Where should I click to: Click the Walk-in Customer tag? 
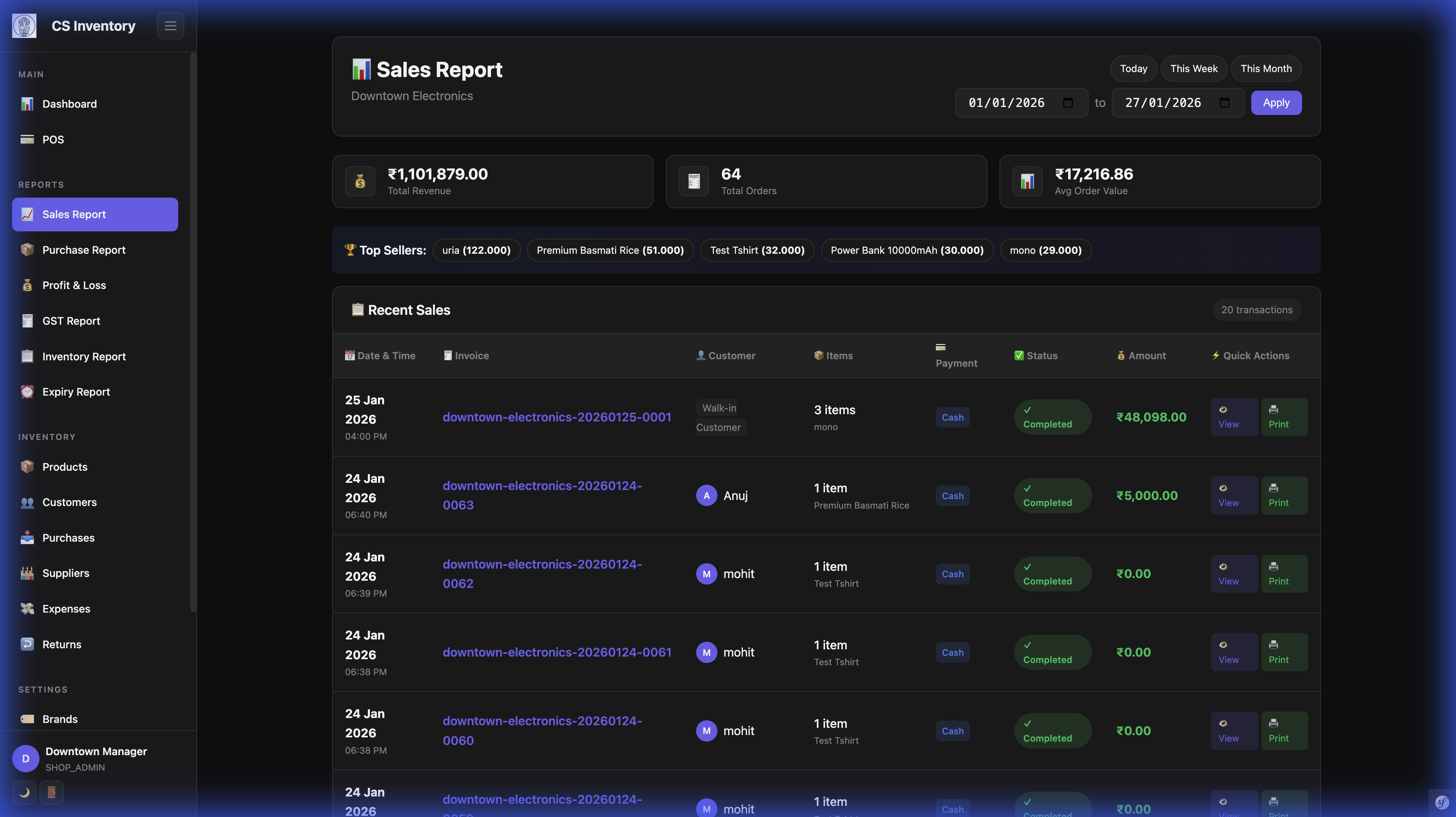pyautogui.click(x=721, y=417)
